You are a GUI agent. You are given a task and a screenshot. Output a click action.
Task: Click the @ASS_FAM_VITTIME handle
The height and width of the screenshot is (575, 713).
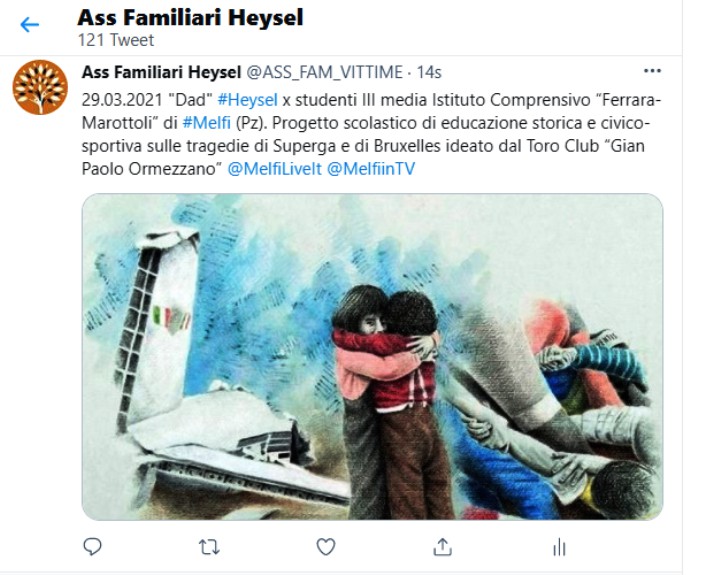tap(324, 72)
